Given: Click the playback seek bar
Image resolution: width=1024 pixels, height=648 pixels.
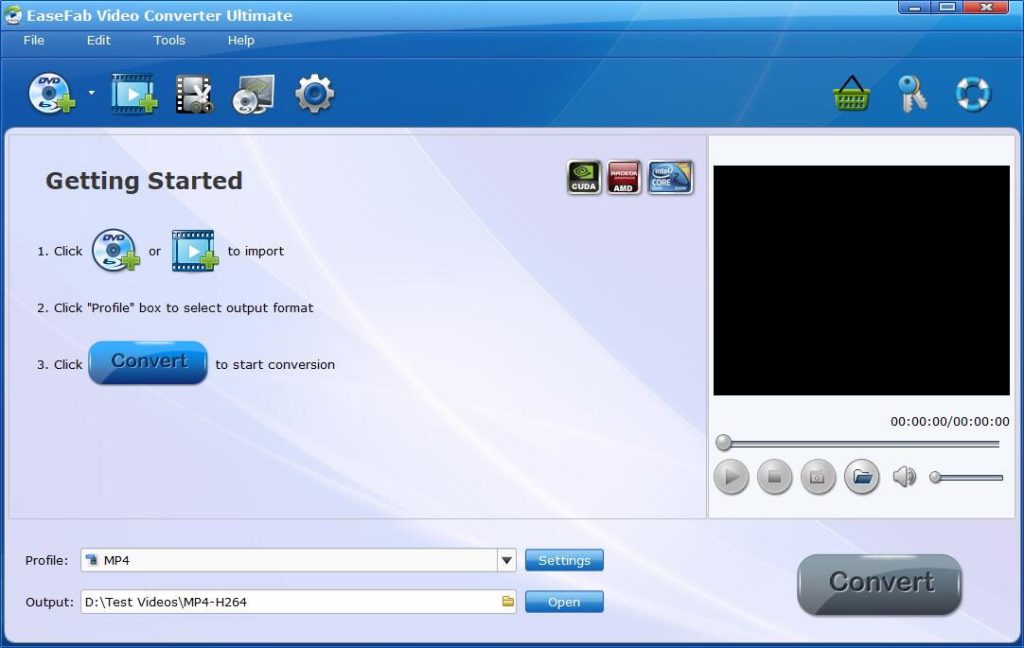Looking at the screenshot, I should click(858, 443).
